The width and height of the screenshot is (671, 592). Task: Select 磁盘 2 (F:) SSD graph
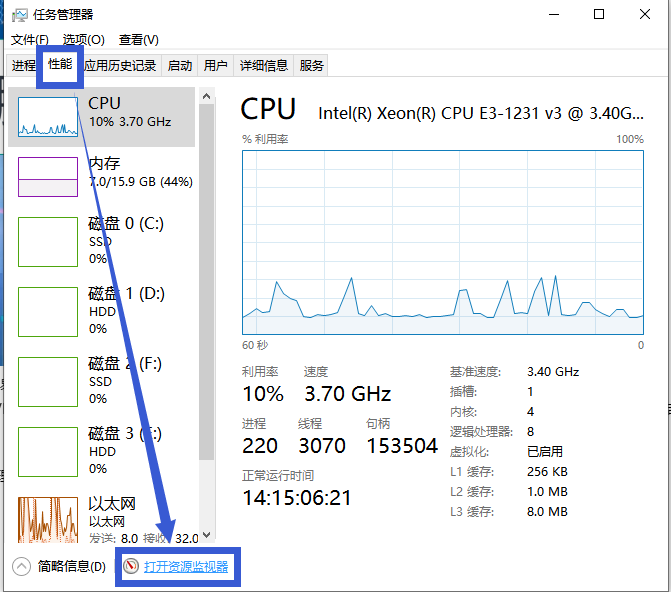47,382
